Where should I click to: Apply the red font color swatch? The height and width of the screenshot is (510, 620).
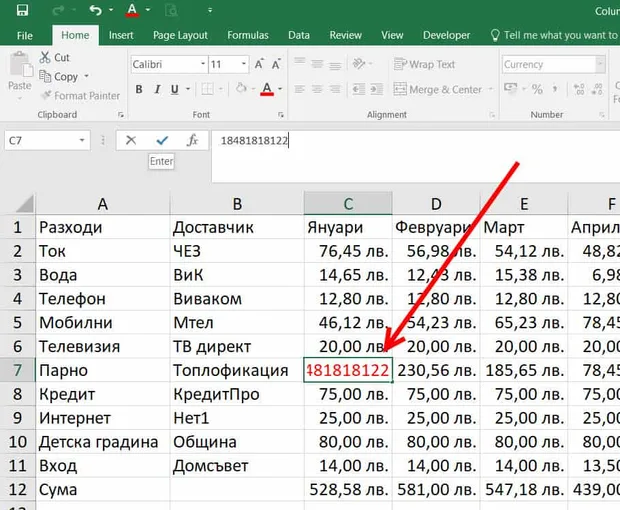tap(267, 89)
